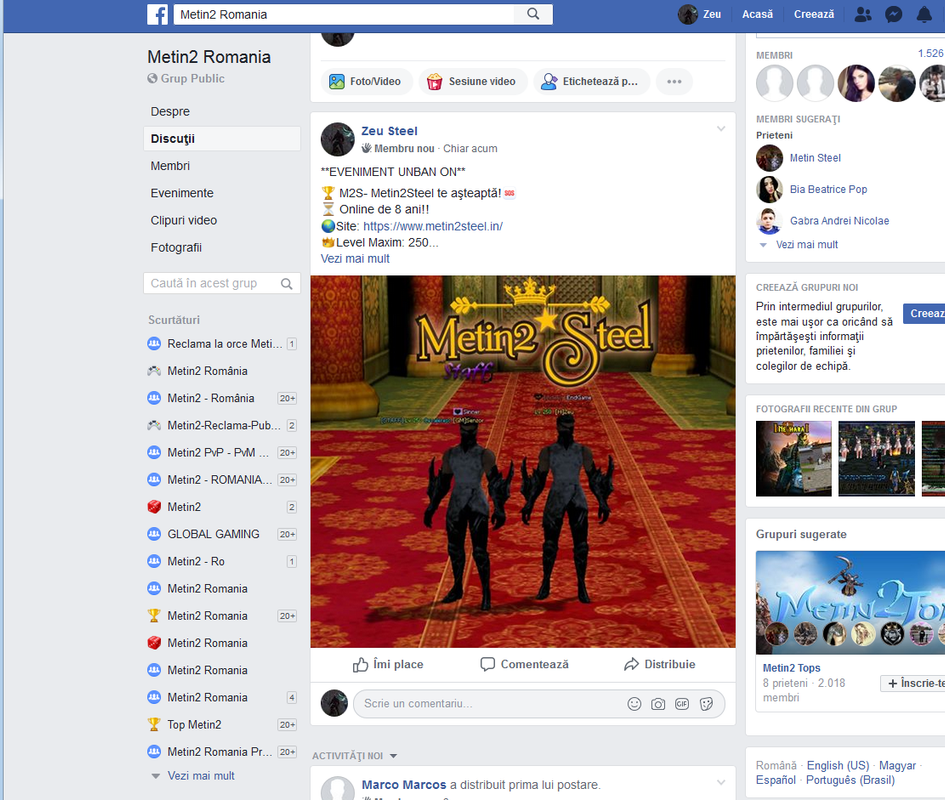Image resolution: width=945 pixels, height=800 pixels.
Task: Click Acasă in top navigation
Action: click(x=757, y=14)
